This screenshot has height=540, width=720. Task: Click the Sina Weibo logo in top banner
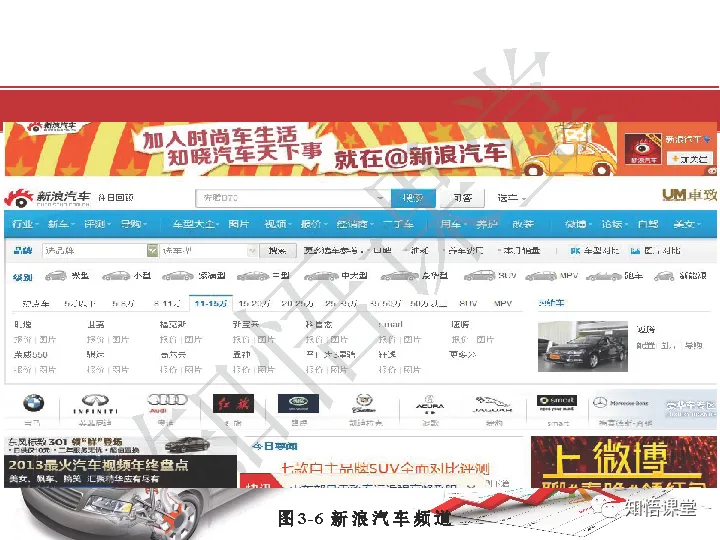click(x=643, y=148)
